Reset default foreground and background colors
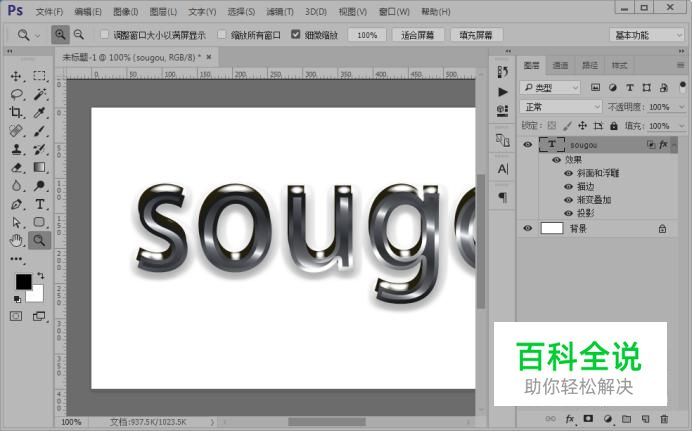The height and width of the screenshot is (431, 692). click(x=17, y=300)
